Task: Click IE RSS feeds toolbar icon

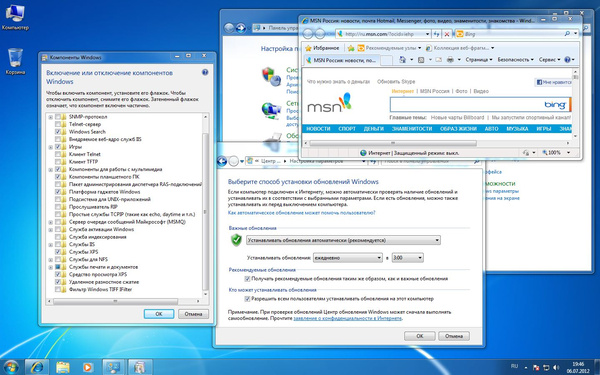Action: [421, 60]
